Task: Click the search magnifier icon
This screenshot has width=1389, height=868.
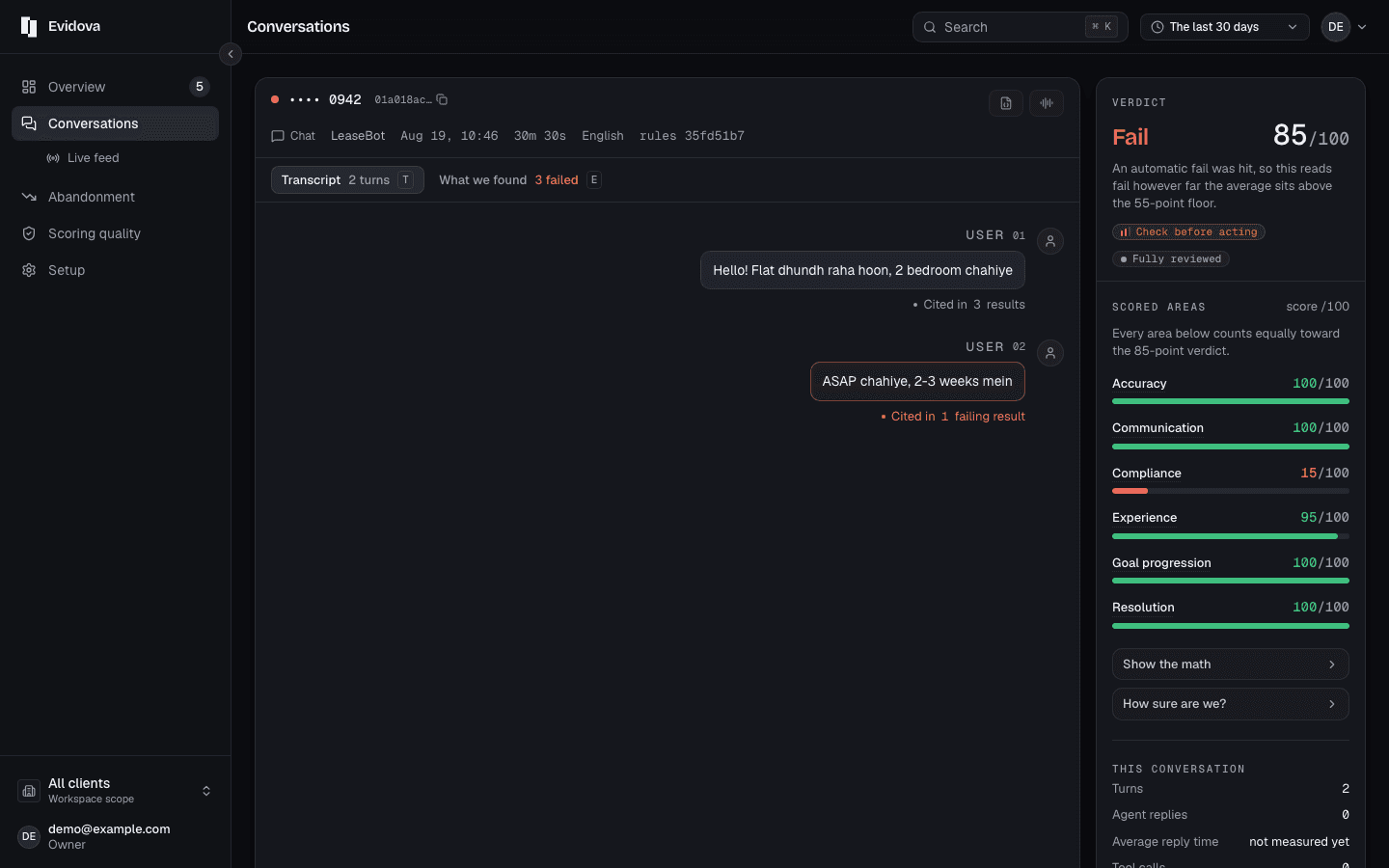Action: coord(930,27)
